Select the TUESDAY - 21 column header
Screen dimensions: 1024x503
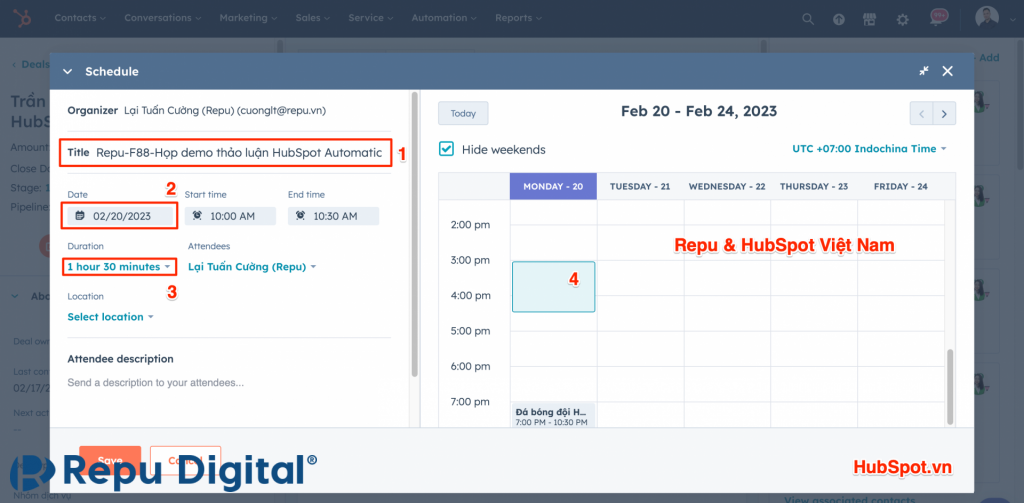640,186
